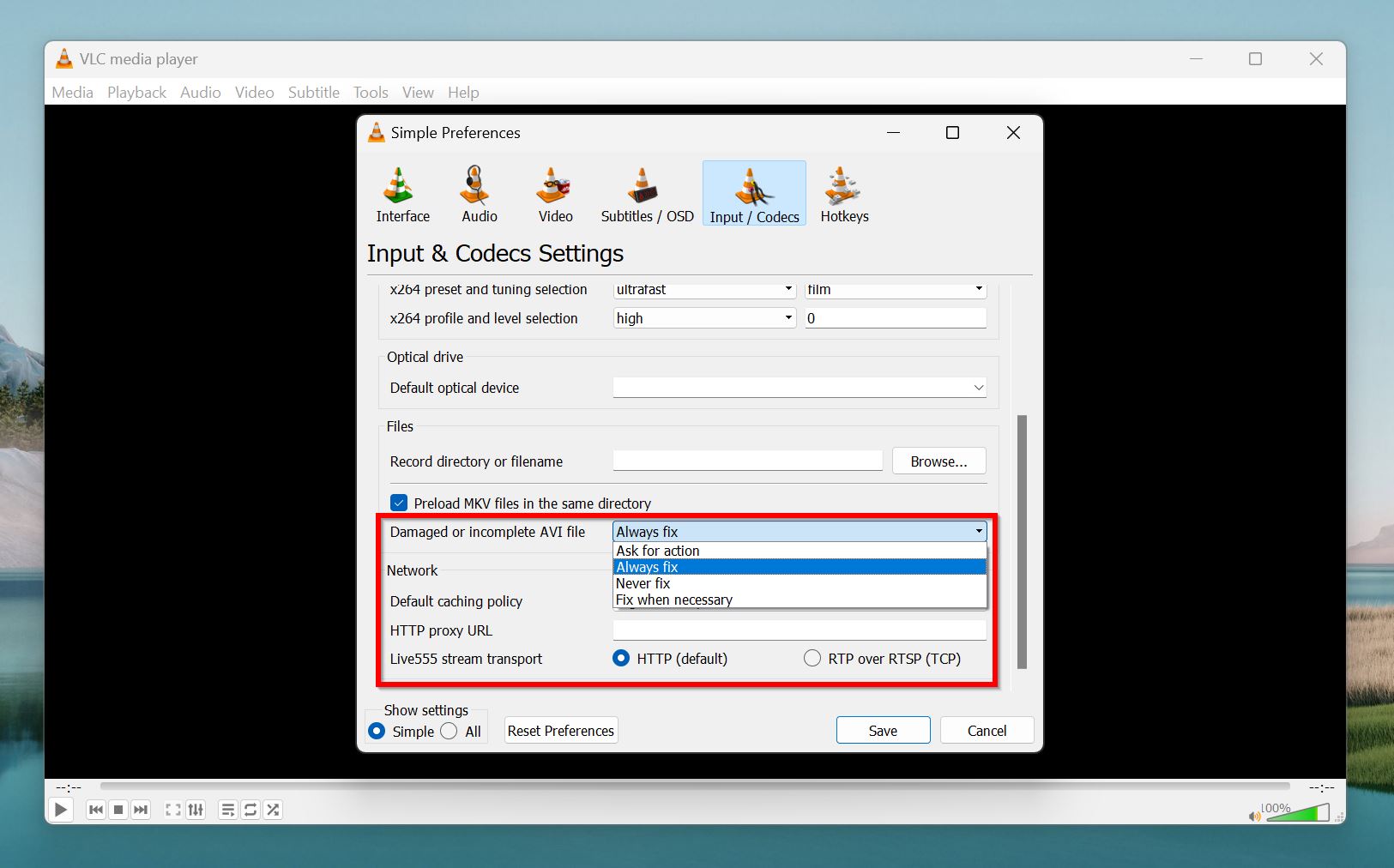Screen dimensions: 1394x868
Task: Open the Tools menu
Action: coord(371,93)
